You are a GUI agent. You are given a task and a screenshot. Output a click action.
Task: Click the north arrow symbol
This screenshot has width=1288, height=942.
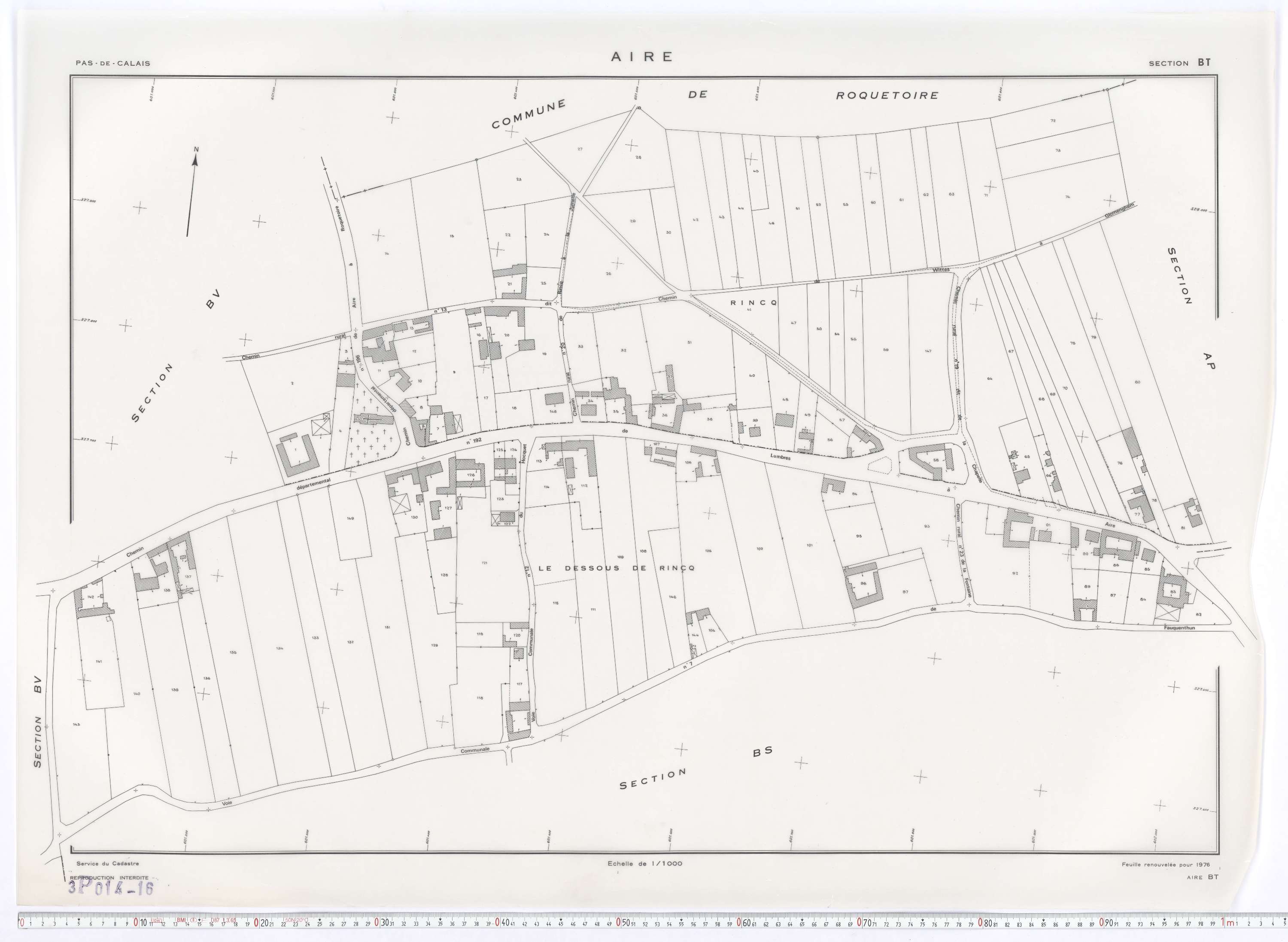(192, 192)
